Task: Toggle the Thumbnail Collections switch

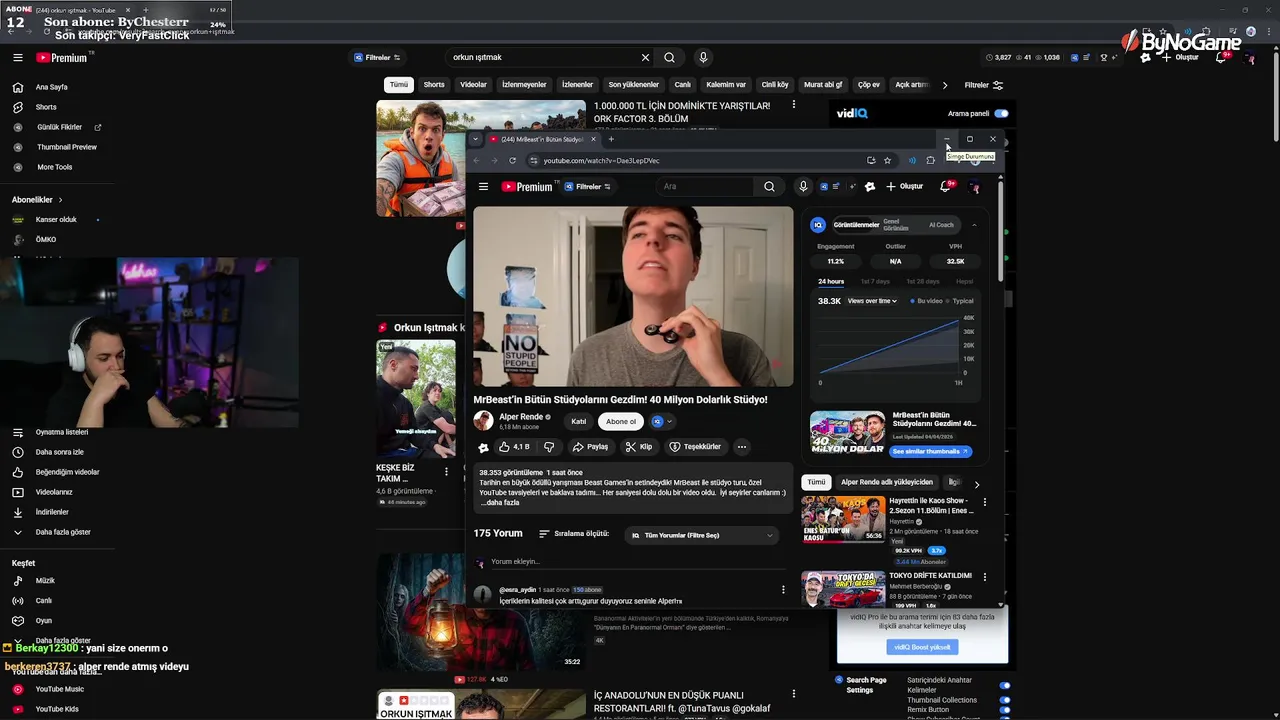Action: [1005, 700]
